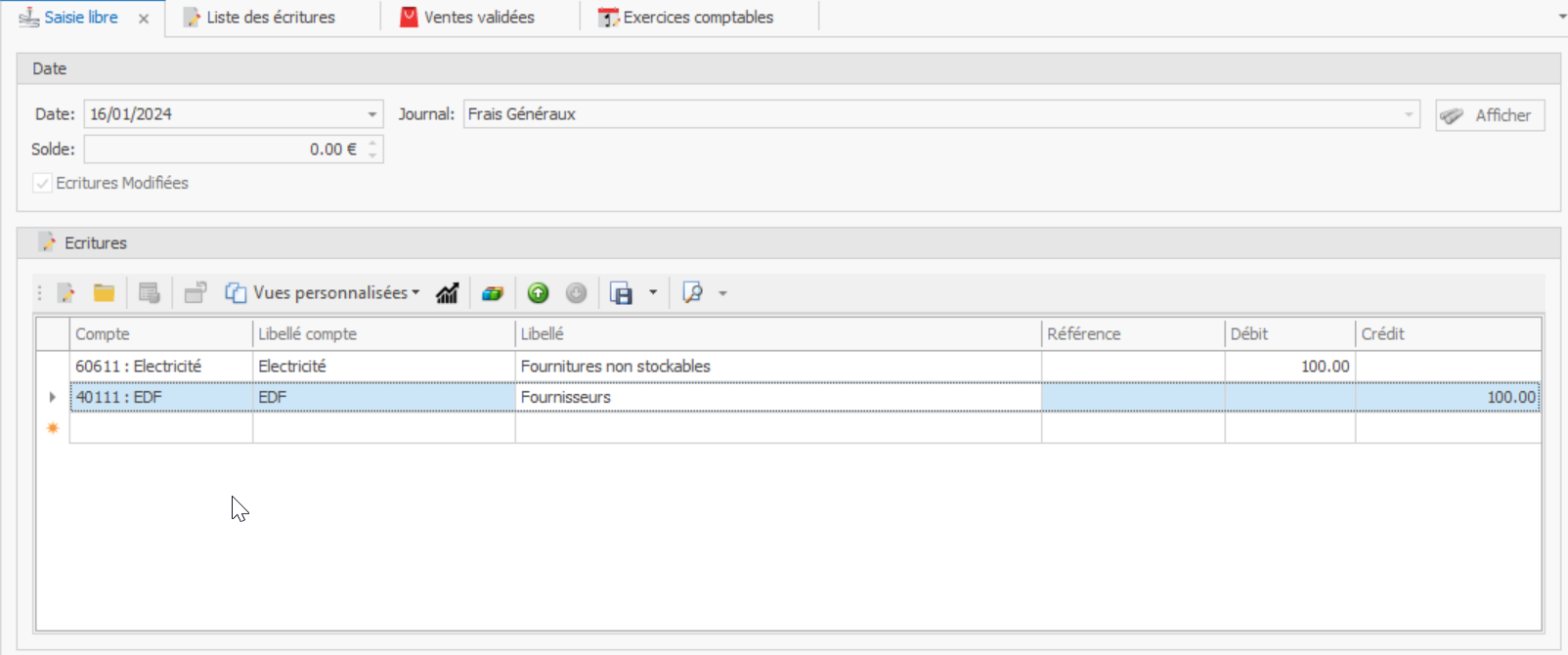The height and width of the screenshot is (655, 1568).
Task: Toggle the Ecritures Modifiées checkbox
Action: coord(42,183)
